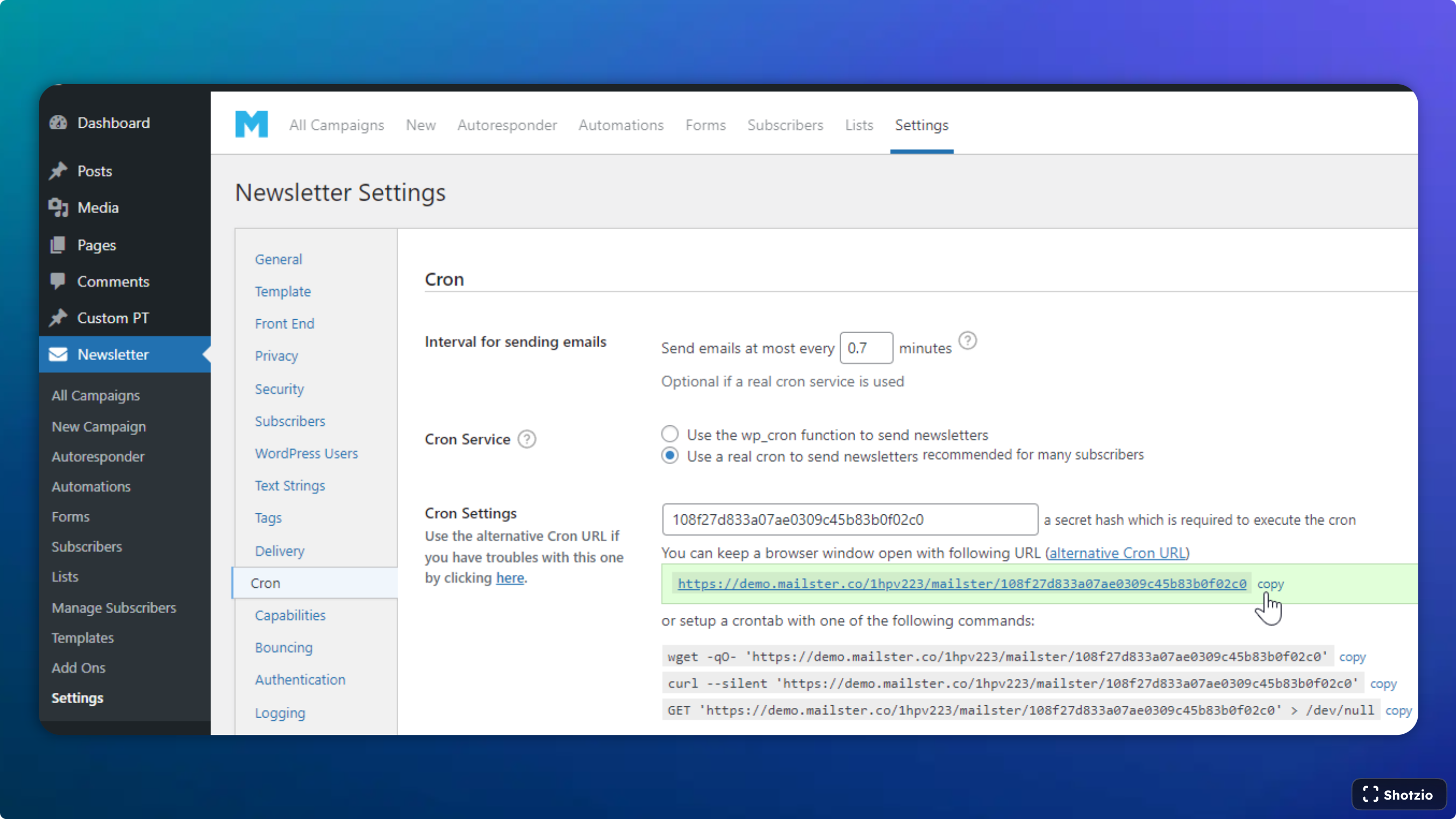Image resolution: width=1456 pixels, height=819 pixels.
Task: Select wp_cron function radio option
Action: pos(670,435)
